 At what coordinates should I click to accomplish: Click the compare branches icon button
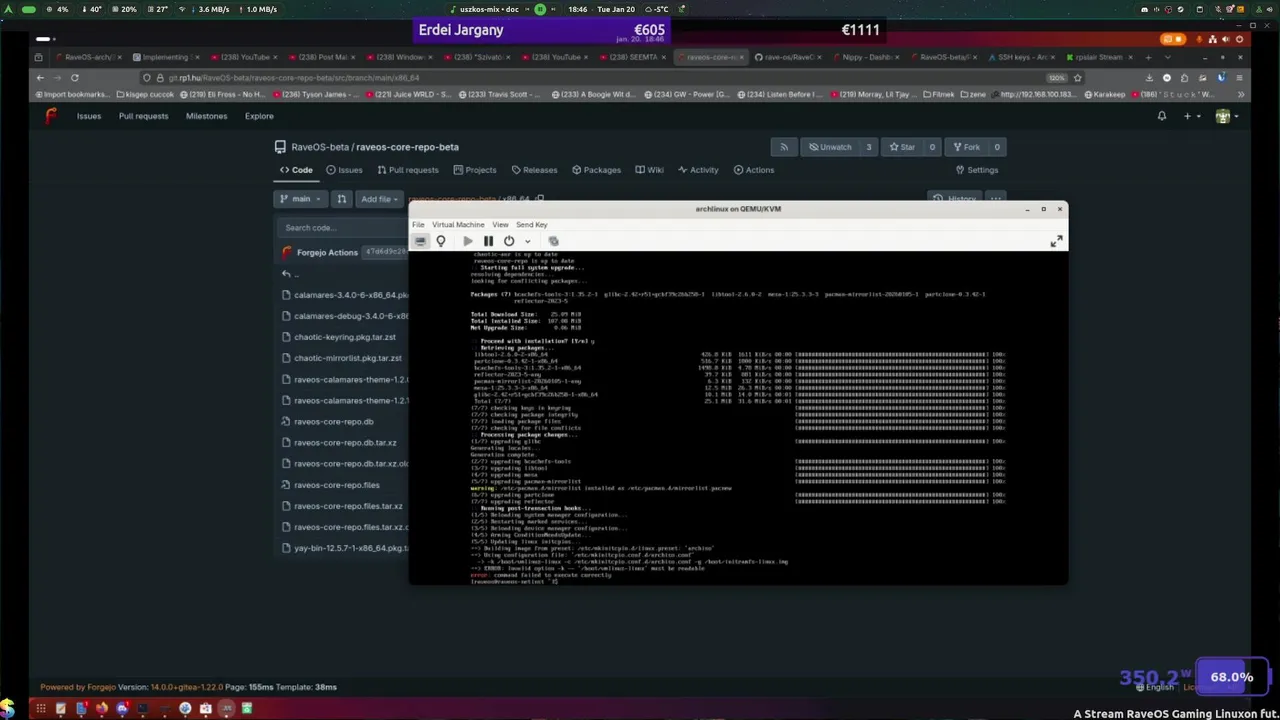pos(341,199)
